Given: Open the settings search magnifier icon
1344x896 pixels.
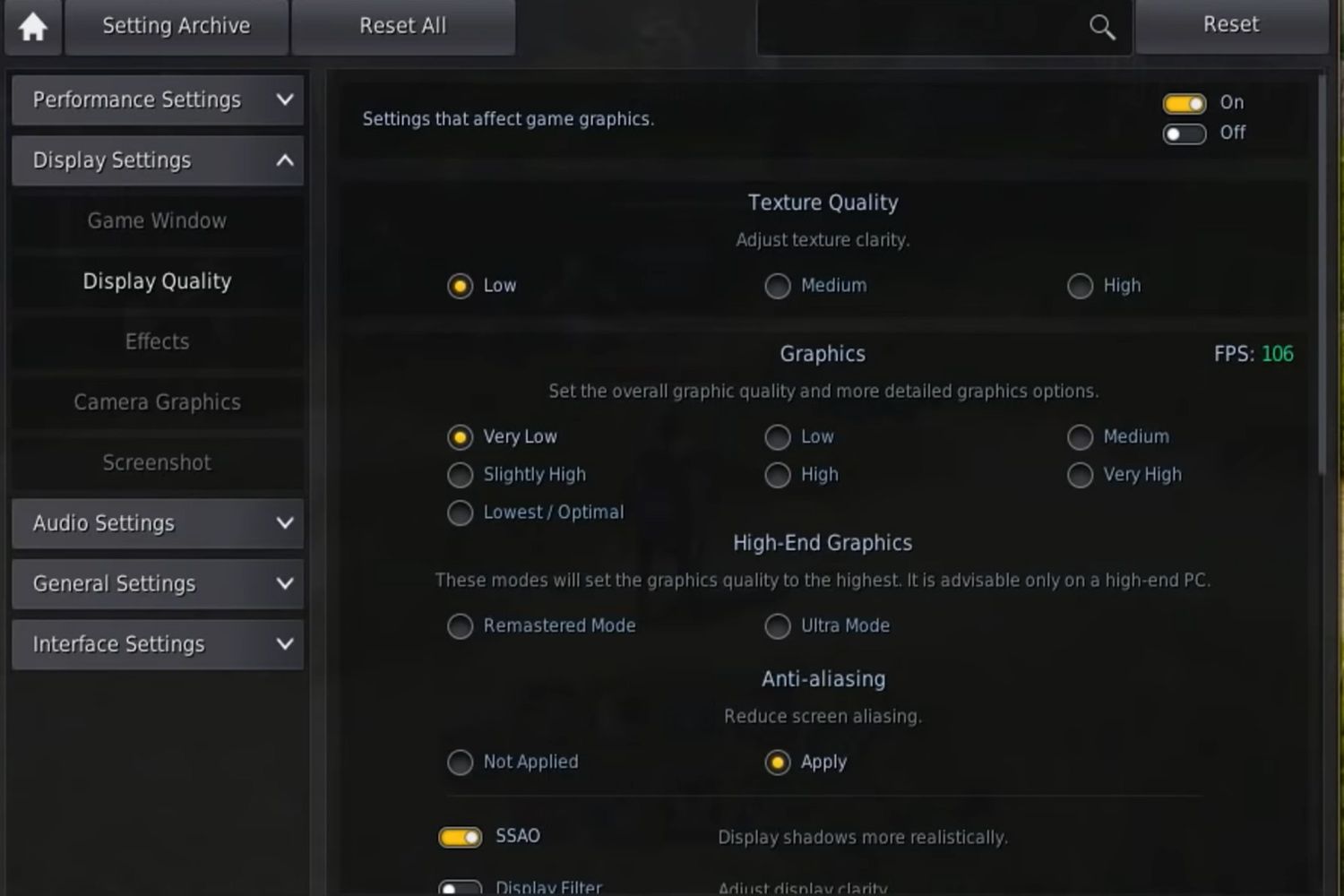Looking at the screenshot, I should click(x=1101, y=27).
